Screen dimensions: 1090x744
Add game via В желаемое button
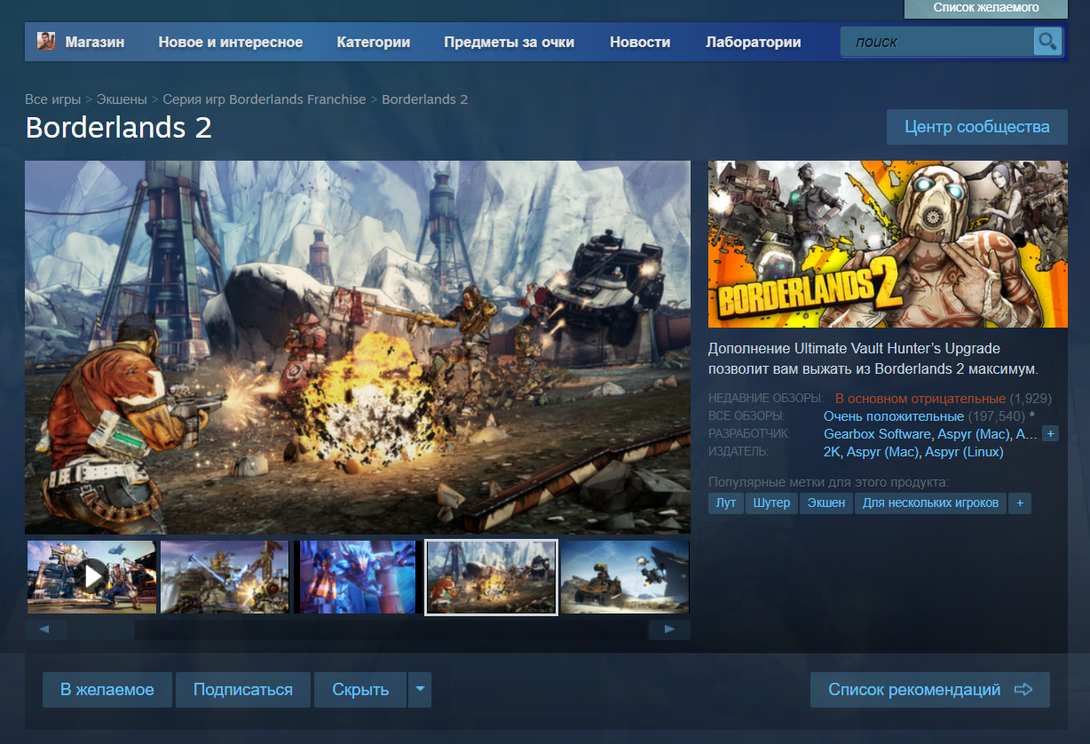coord(107,690)
